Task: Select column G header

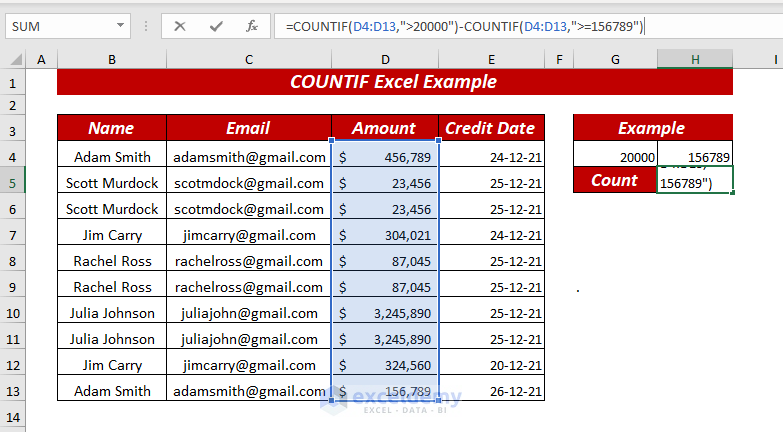Action: [x=615, y=59]
